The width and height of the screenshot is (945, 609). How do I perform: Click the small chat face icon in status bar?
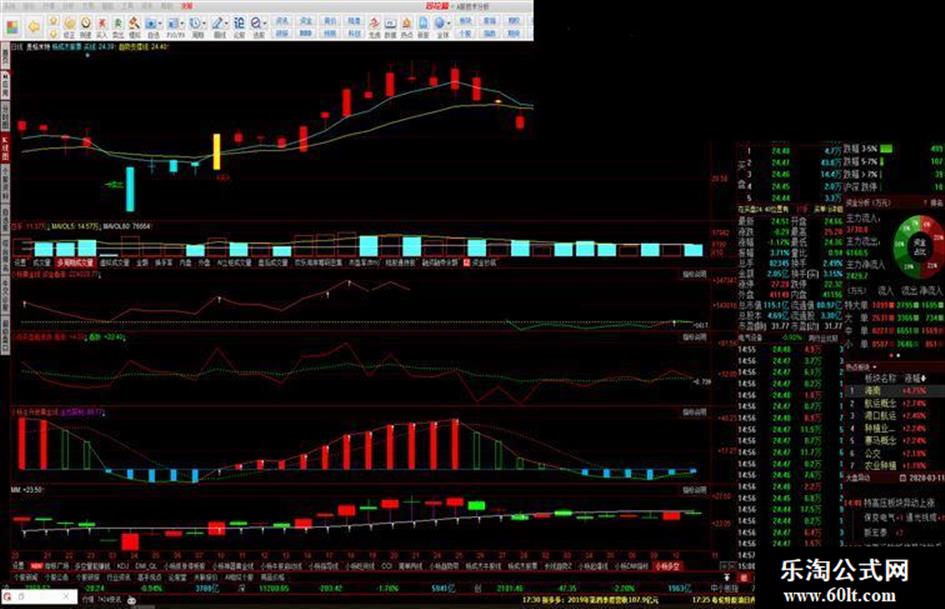tap(132, 600)
